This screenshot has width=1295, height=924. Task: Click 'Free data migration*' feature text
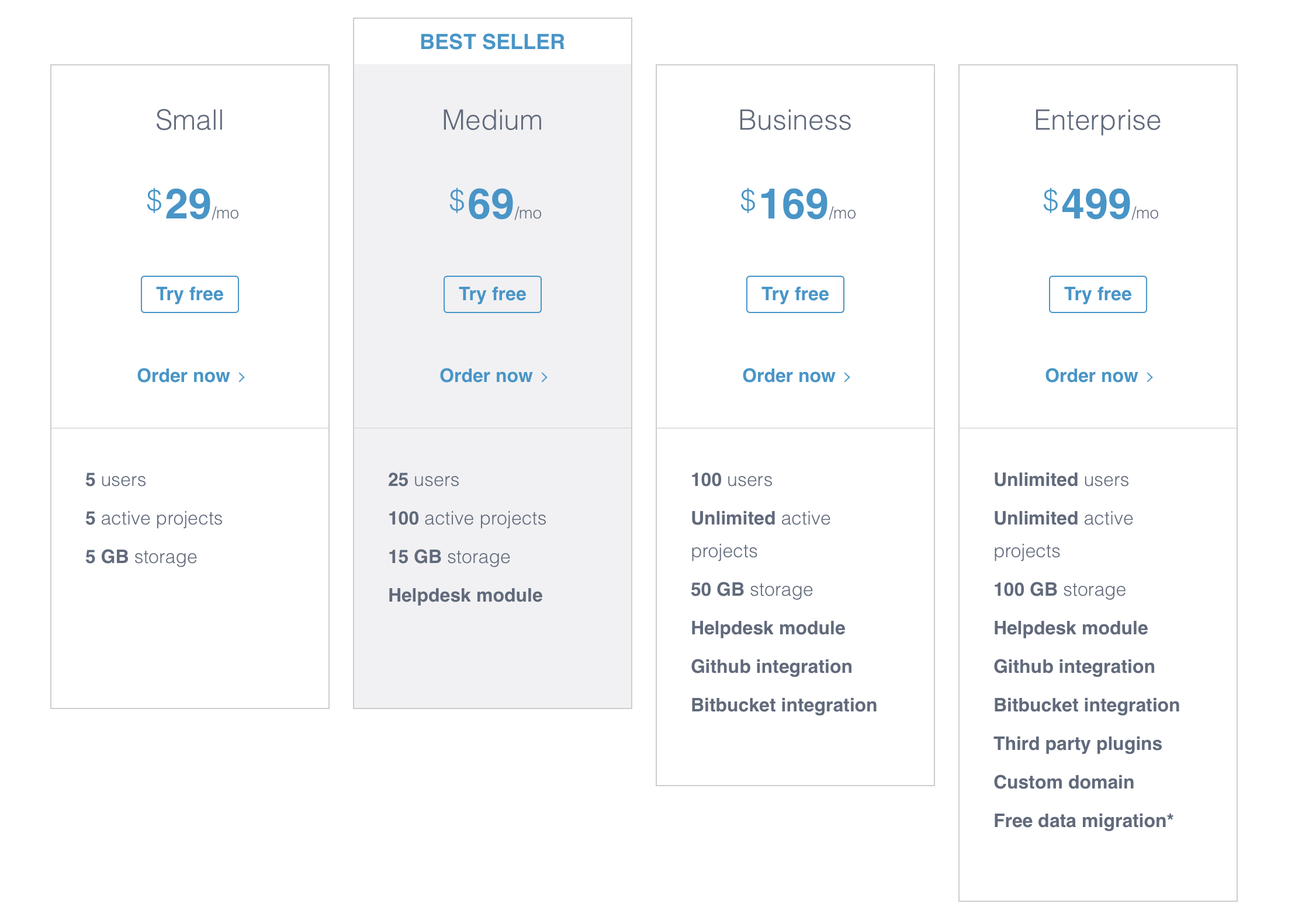[x=1083, y=821]
